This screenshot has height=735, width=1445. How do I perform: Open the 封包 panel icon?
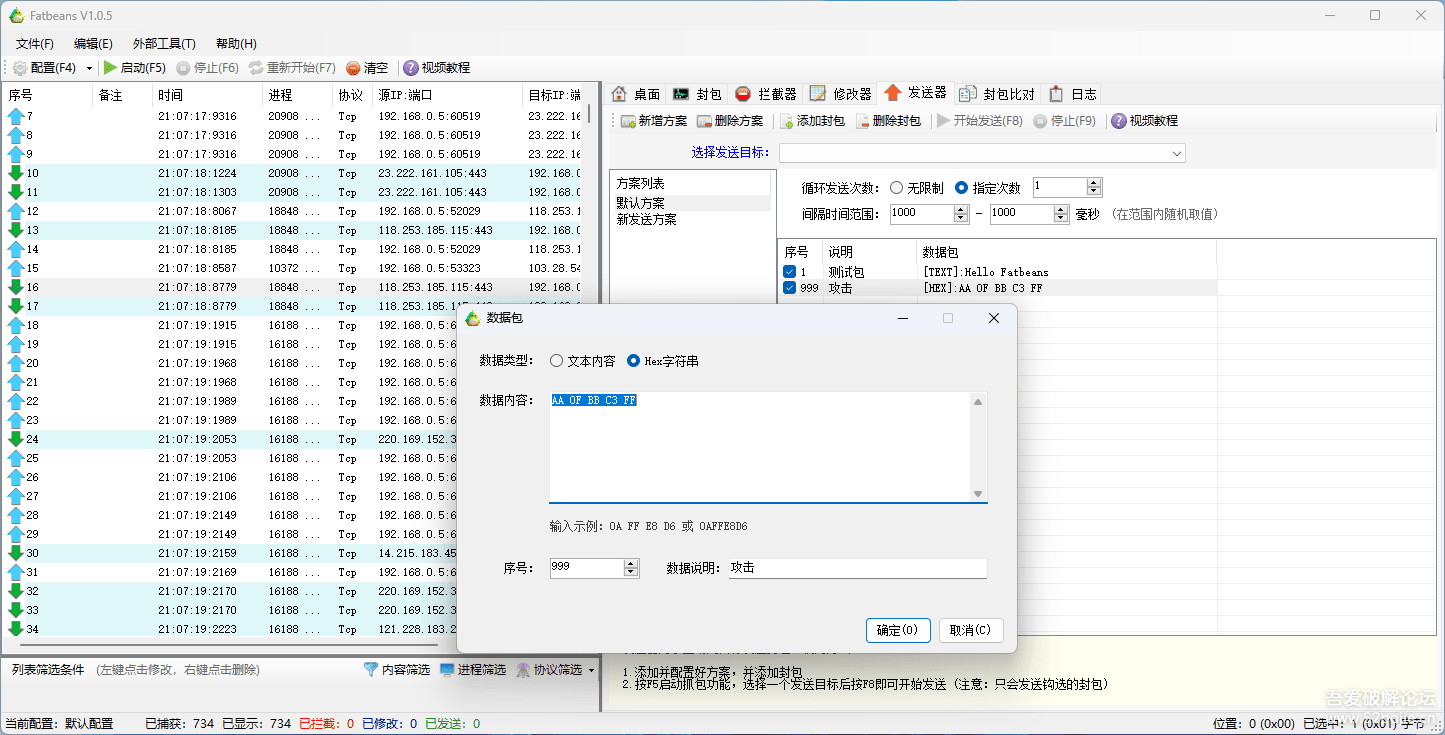(x=697, y=93)
